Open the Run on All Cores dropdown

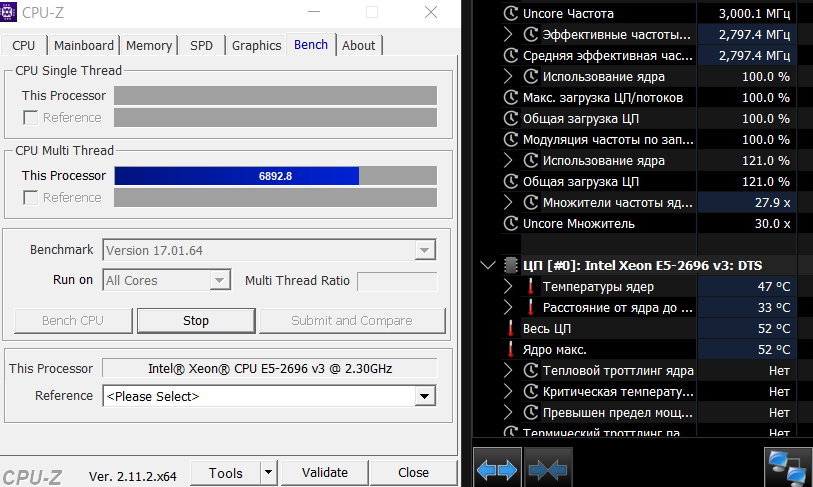click(220, 281)
